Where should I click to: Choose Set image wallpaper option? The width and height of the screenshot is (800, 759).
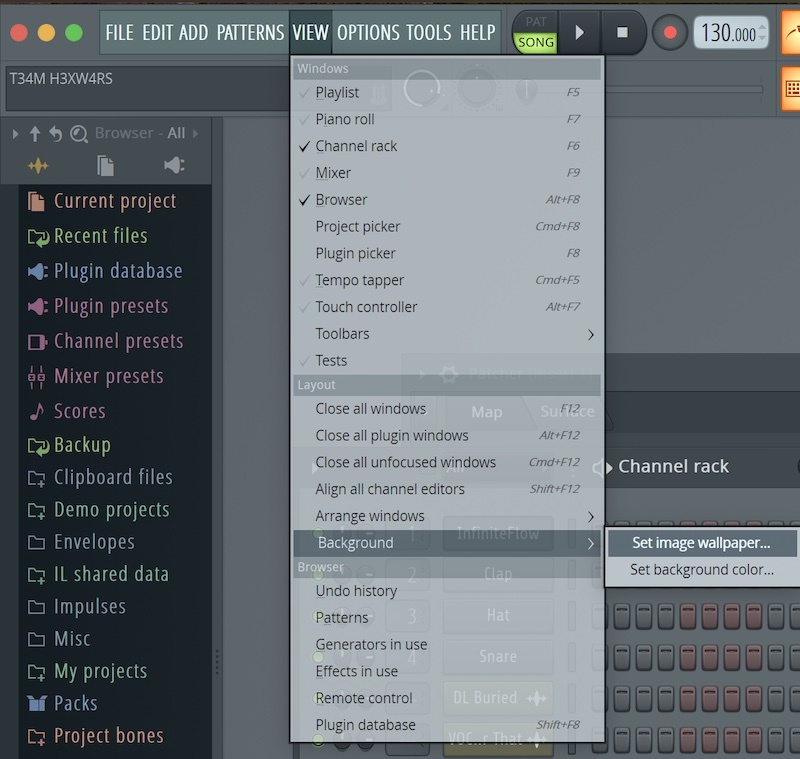coord(701,543)
